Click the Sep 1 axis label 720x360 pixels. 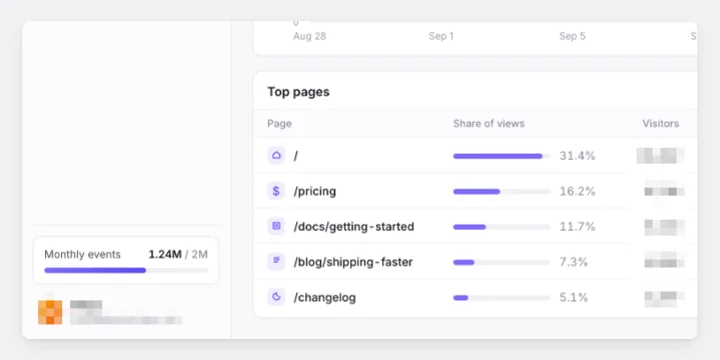441,36
